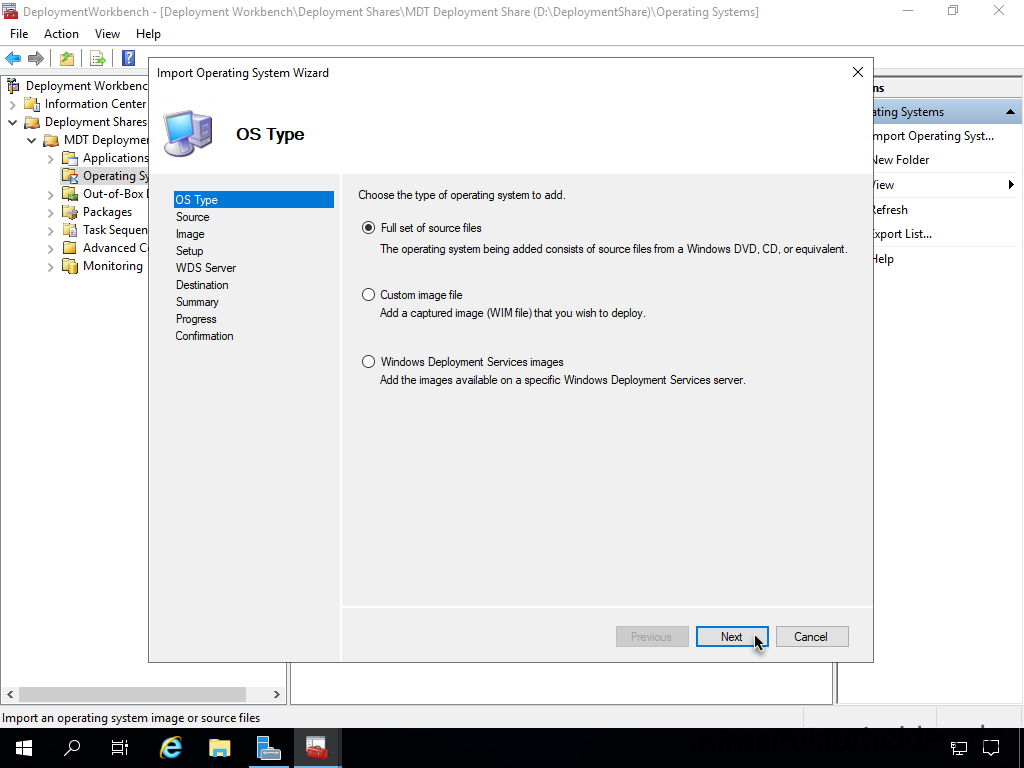Image resolution: width=1024 pixels, height=768 pixels.
Task: Select the Packages node icon
Action: point(69,212)
